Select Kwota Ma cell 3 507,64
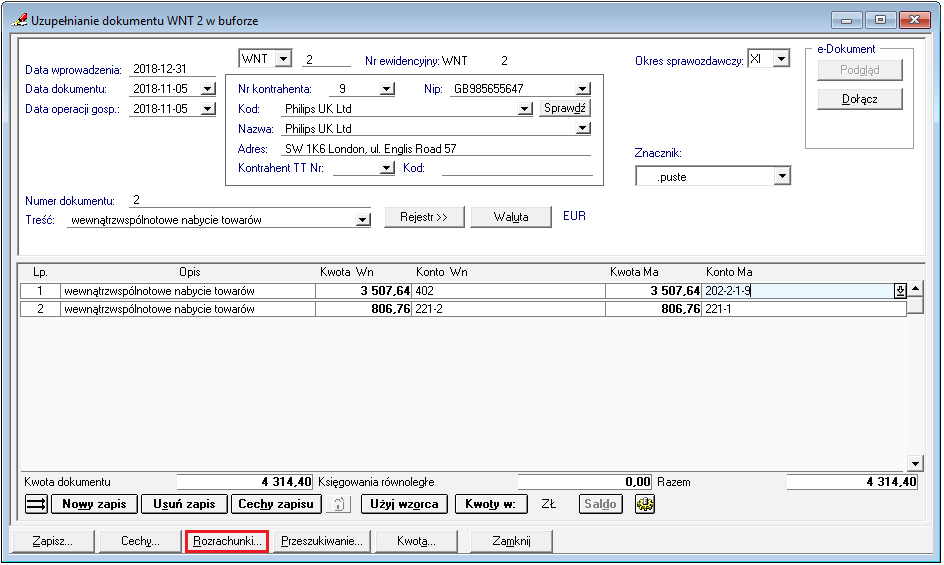944x565 pixels. tap(654, 291)
